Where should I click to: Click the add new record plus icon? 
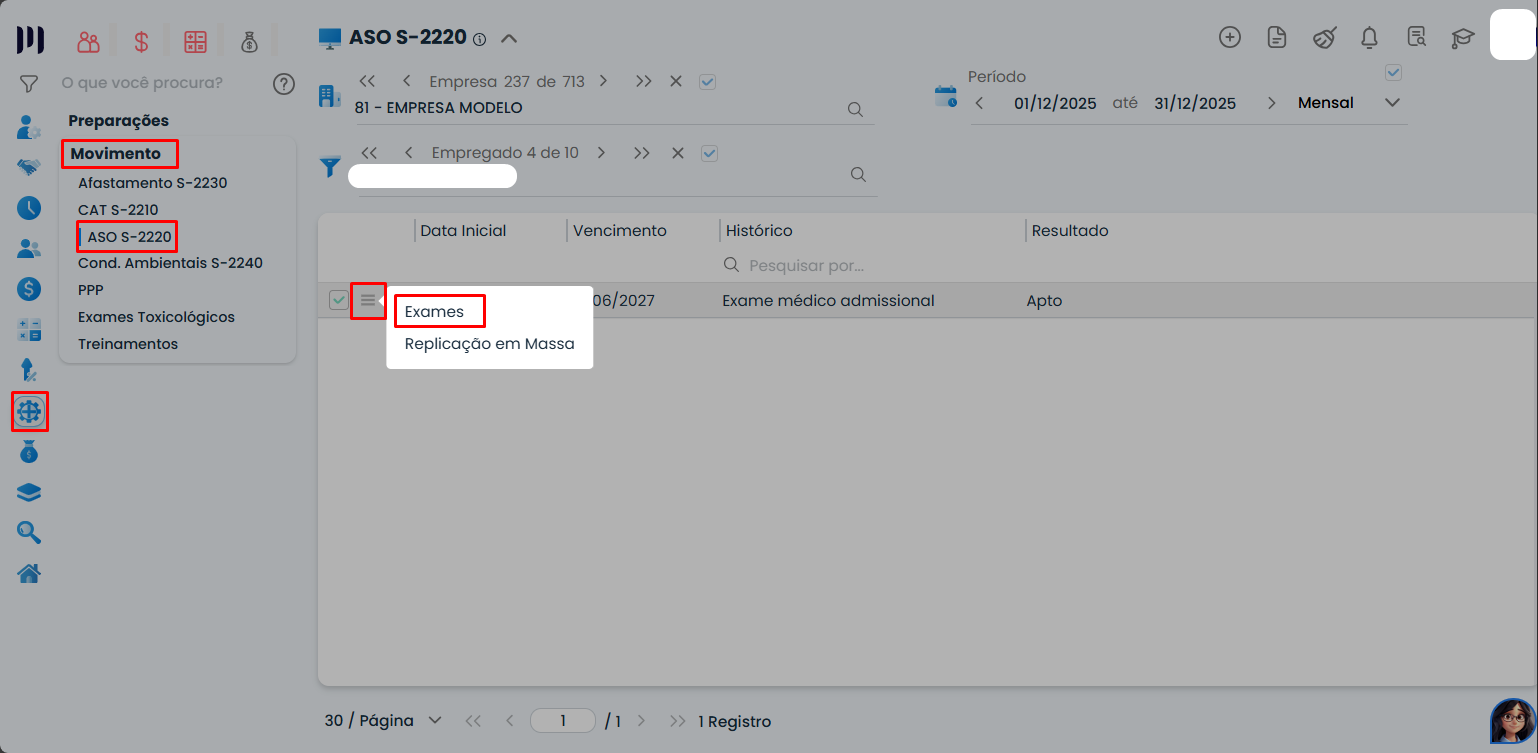[1229, 38]
